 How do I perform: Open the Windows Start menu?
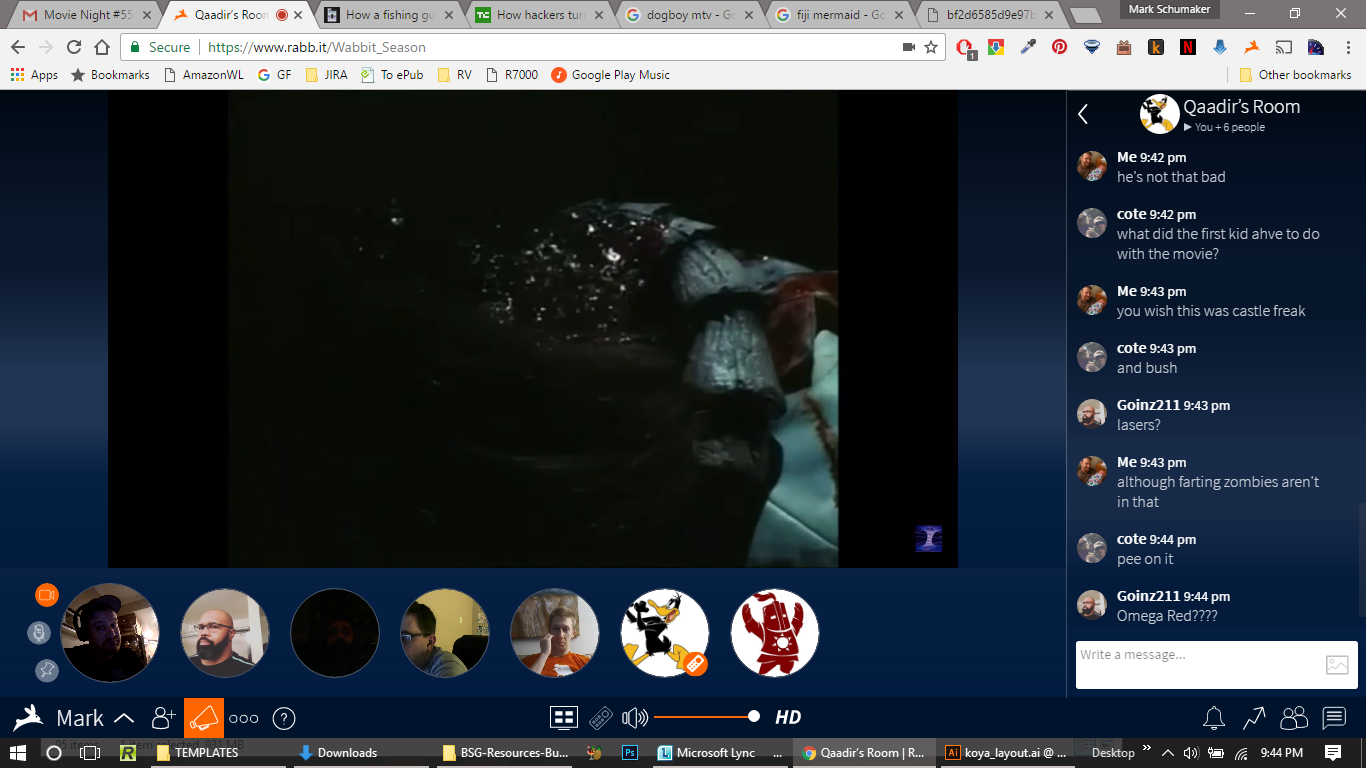tap(18, 753)
